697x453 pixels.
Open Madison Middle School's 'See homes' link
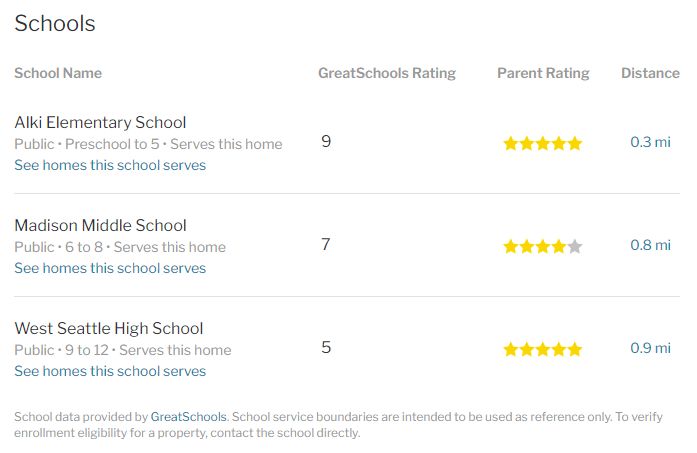click(x=110, y=268)
